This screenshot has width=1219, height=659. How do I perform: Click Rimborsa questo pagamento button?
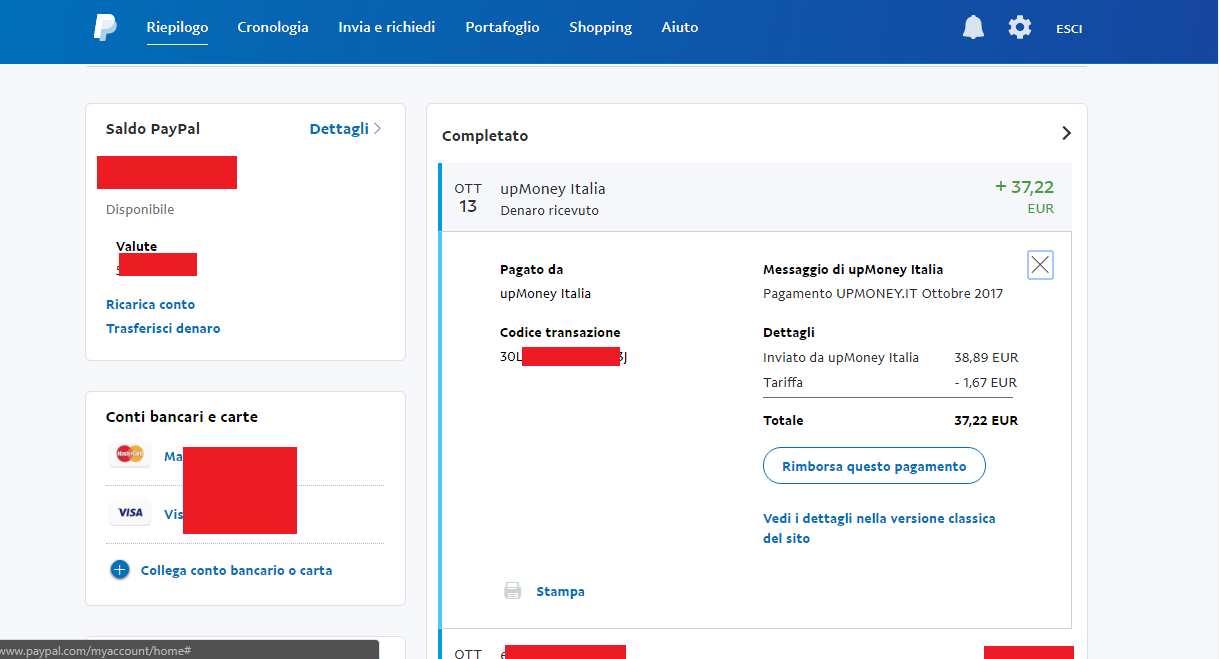coord(874,466)
